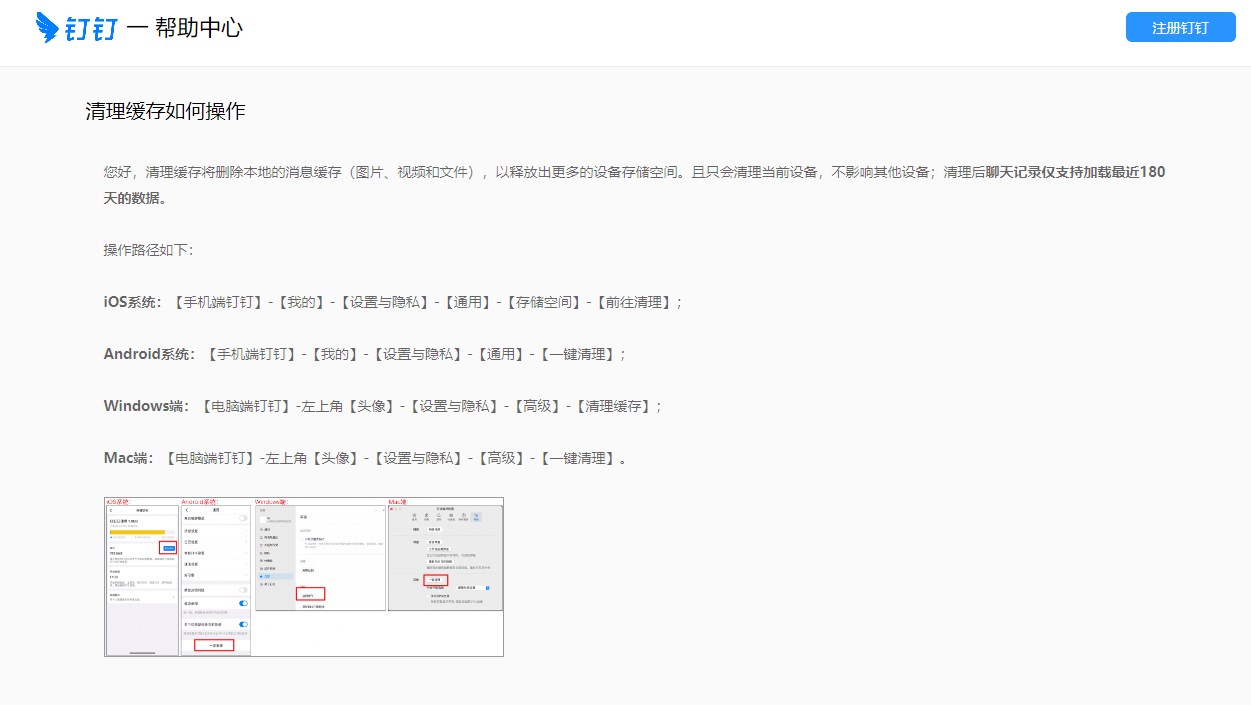Viewport: 1251px width, 705px height.
Task: Click the 注册钉钉 button
Action: pos(1180,27)
